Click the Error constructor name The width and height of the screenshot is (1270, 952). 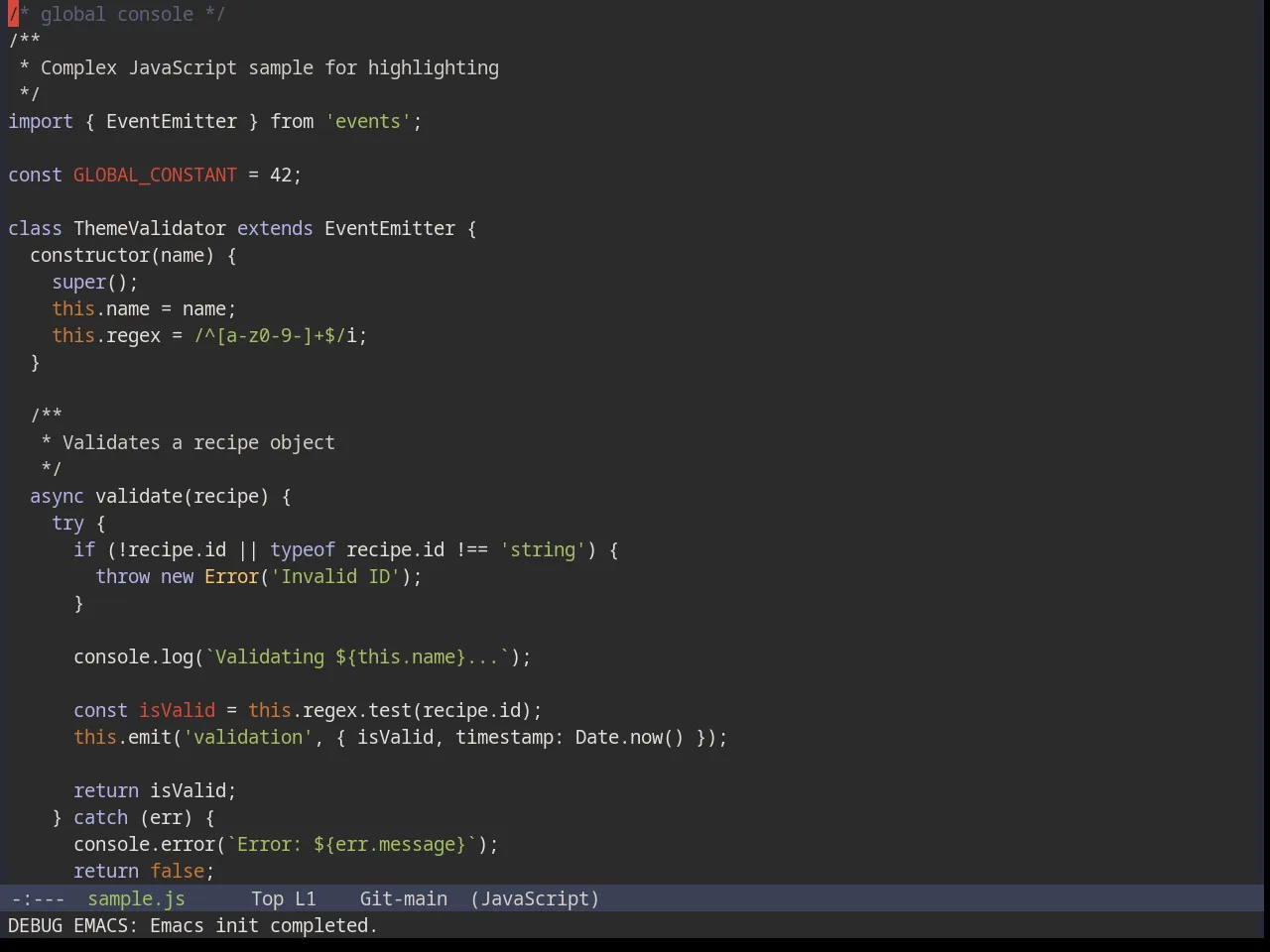click(231, 576)
